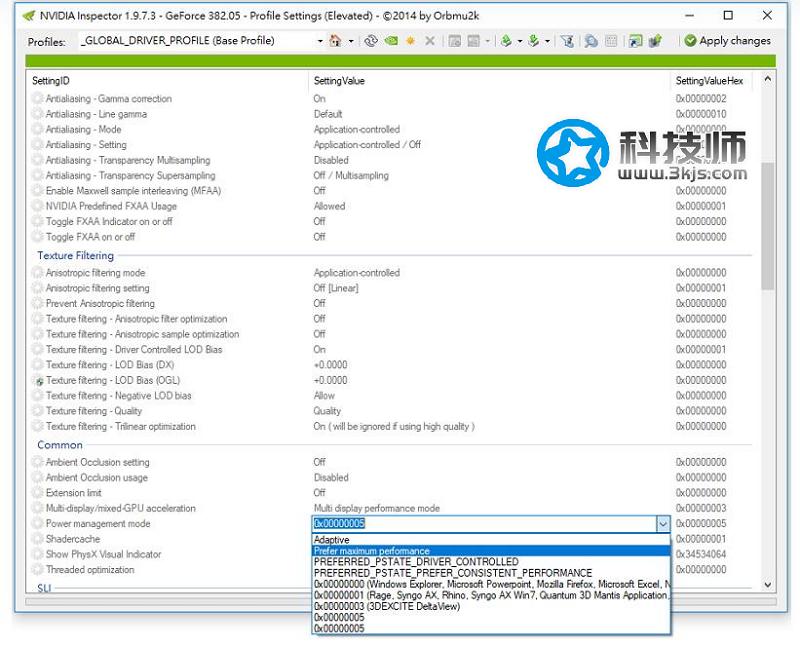Select the Antialiasing - Transparency Supersampling row
The height and width of the screenshot is (647, 800).
390,176
